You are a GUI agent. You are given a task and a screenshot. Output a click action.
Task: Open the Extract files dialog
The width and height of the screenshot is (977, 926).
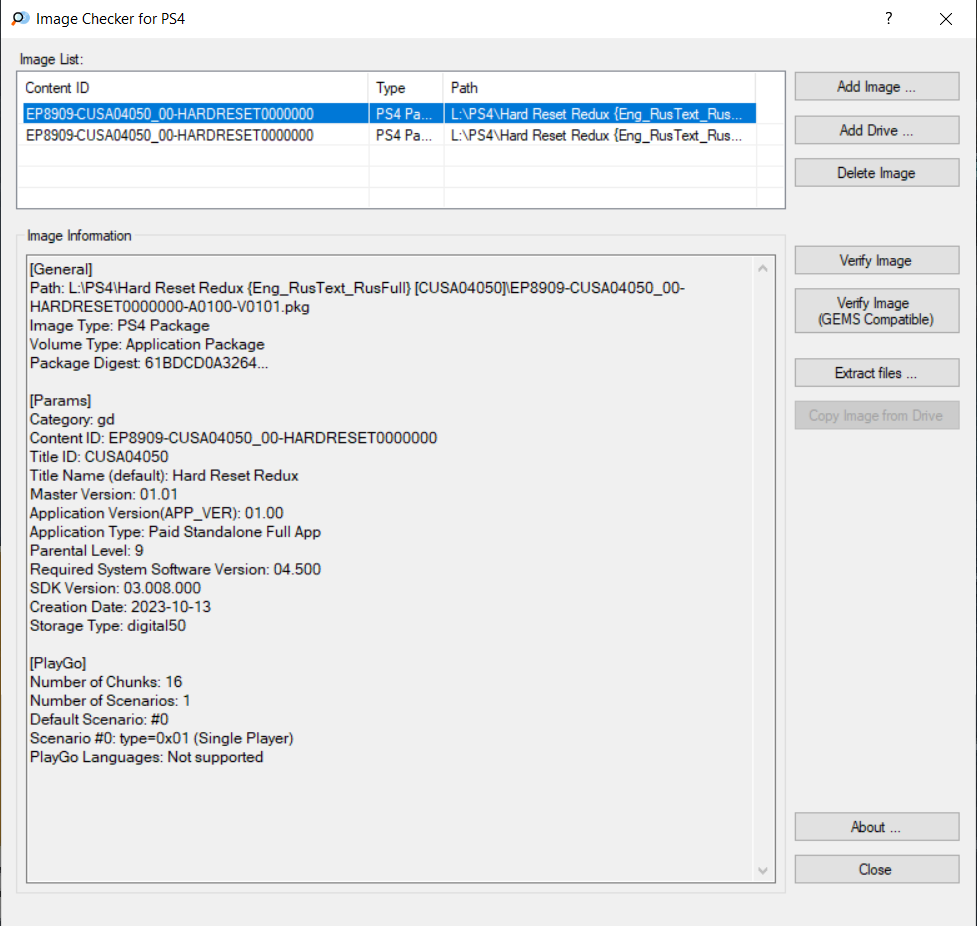876,373
